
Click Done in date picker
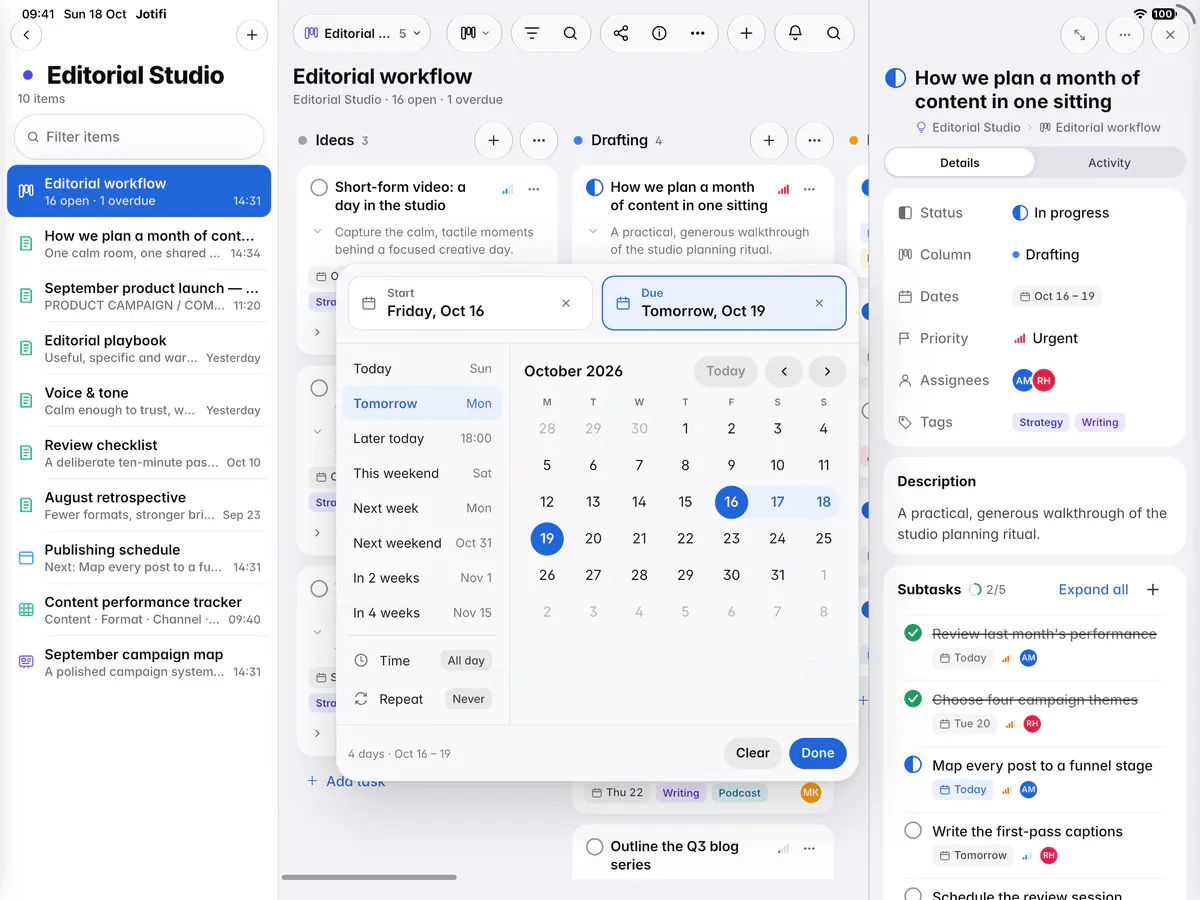(x=818, y=753)
